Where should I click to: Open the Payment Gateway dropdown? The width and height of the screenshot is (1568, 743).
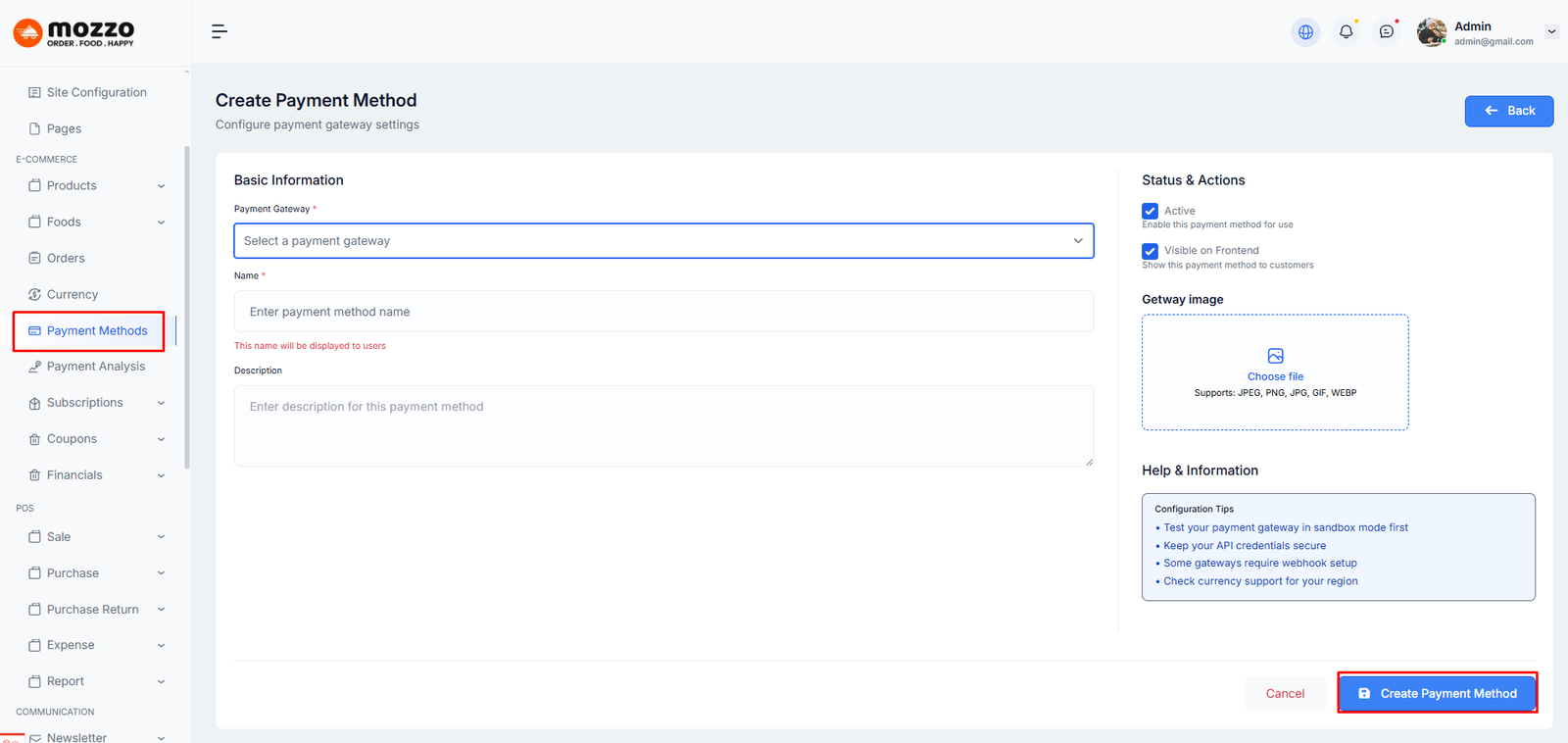663,241
